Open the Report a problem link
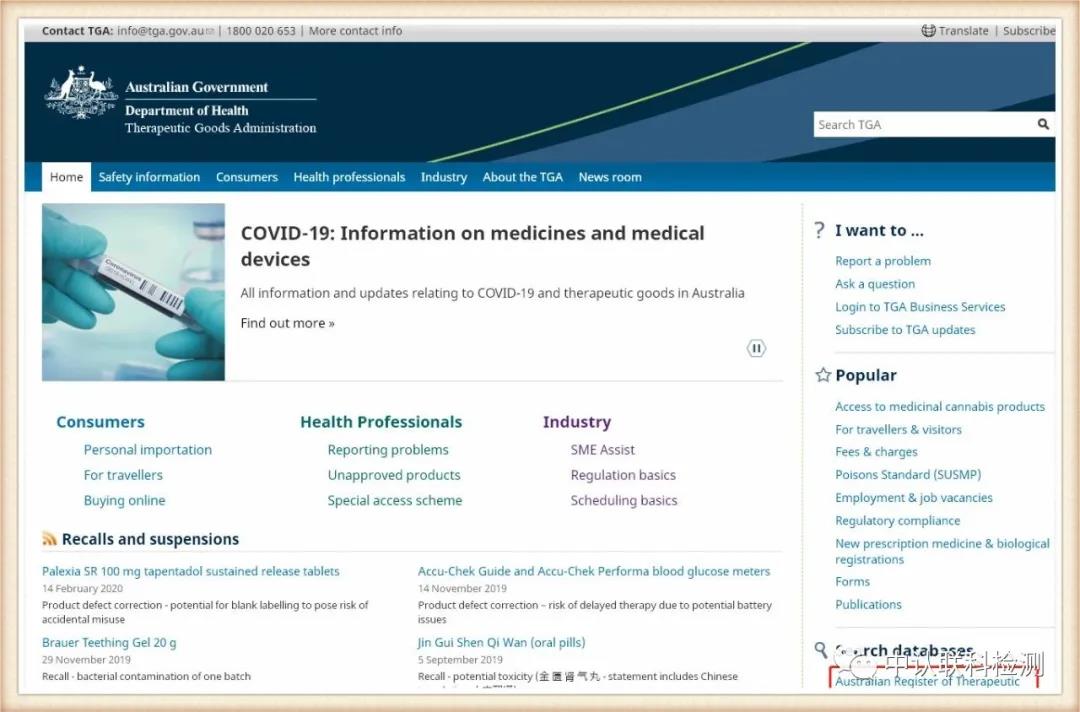This screenshot has width=1080, height=712. click(x=883, y=261)
